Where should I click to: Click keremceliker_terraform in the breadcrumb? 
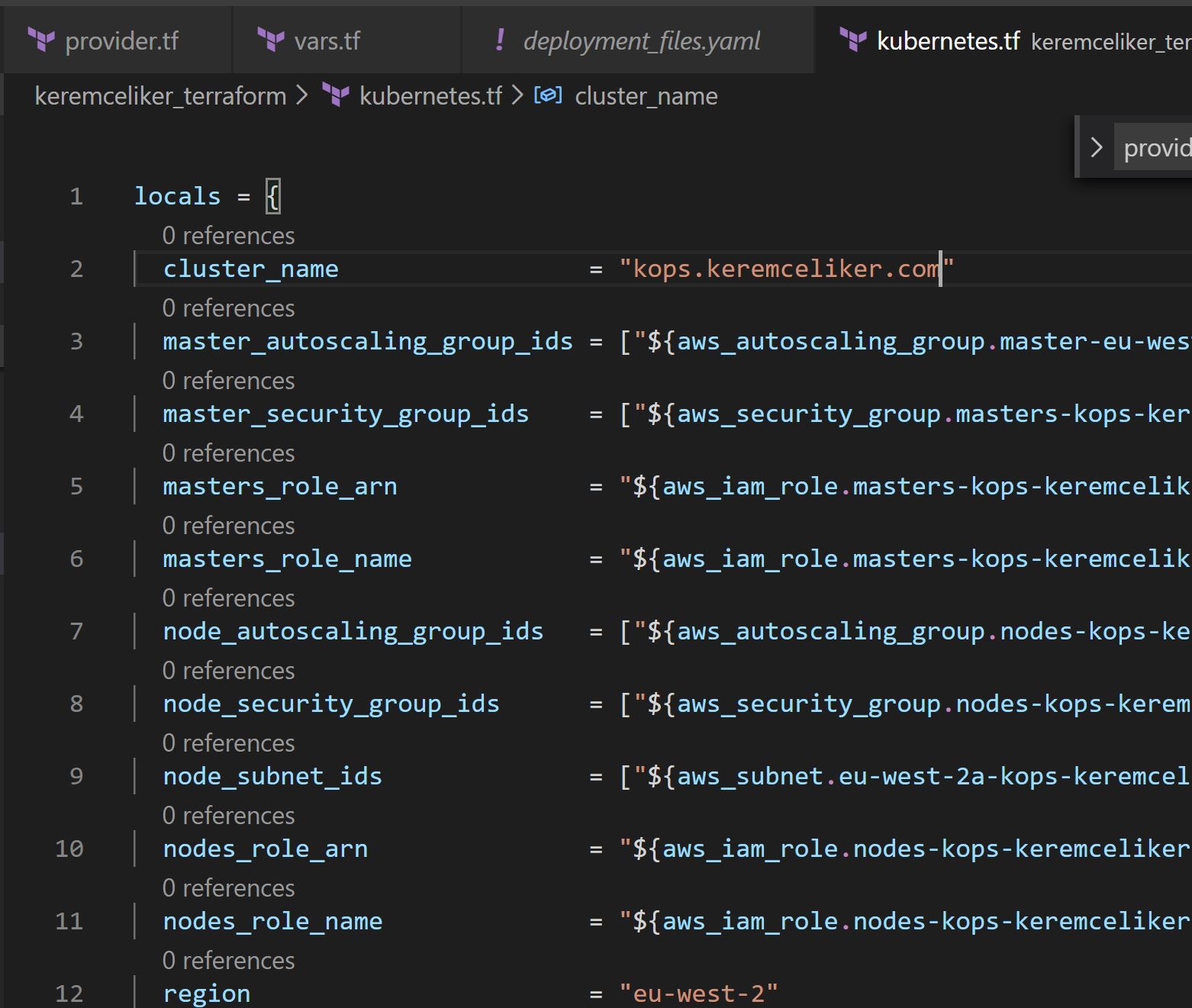click(x=160, y=96)
